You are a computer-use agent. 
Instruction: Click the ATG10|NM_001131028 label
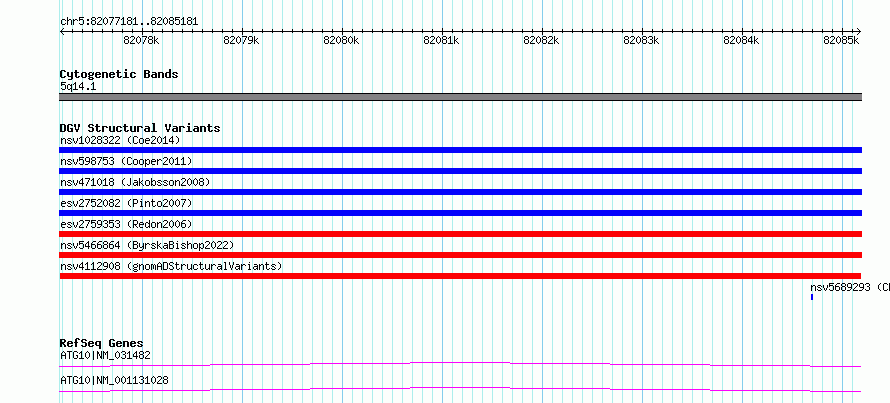[x=114, y=380]
